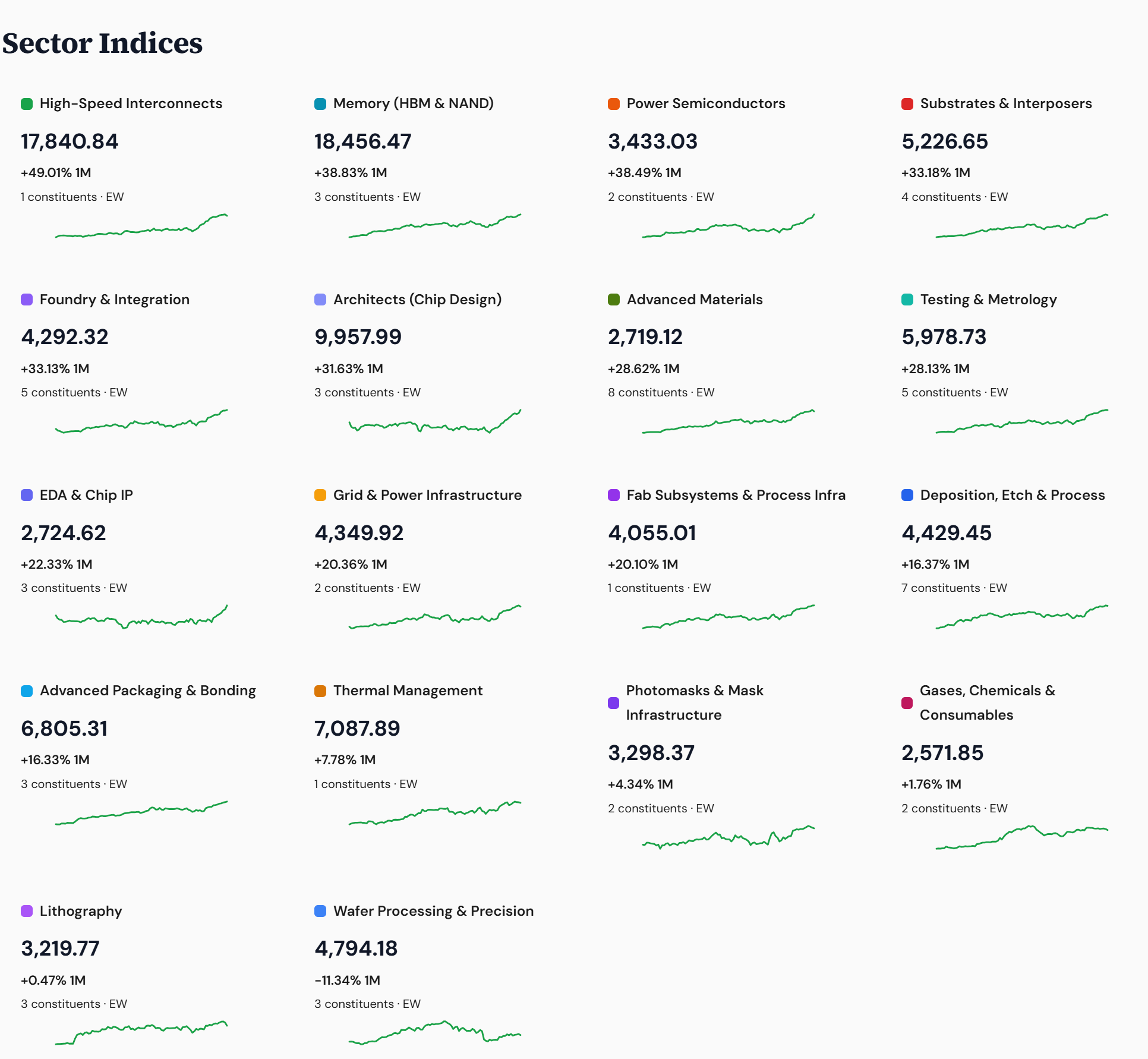Click the yellow Grid & Power Infrastructure dot
Viewport: 1148px width, 1059px height.
coord(319,495)
